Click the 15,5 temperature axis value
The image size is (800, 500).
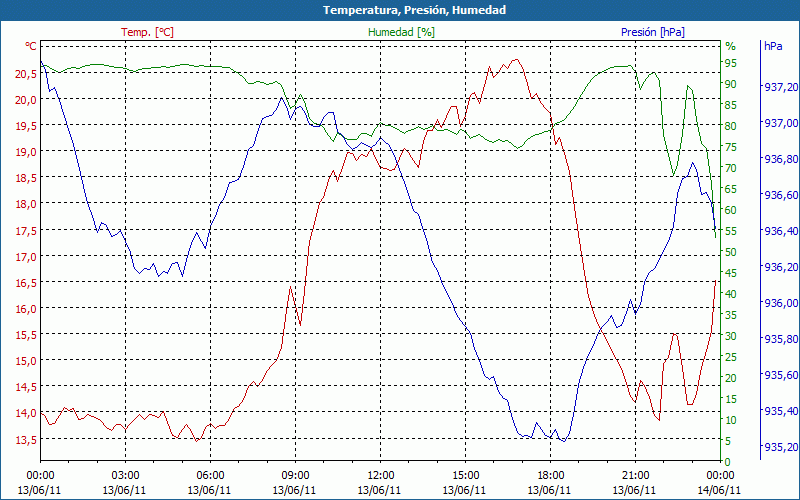26,335
